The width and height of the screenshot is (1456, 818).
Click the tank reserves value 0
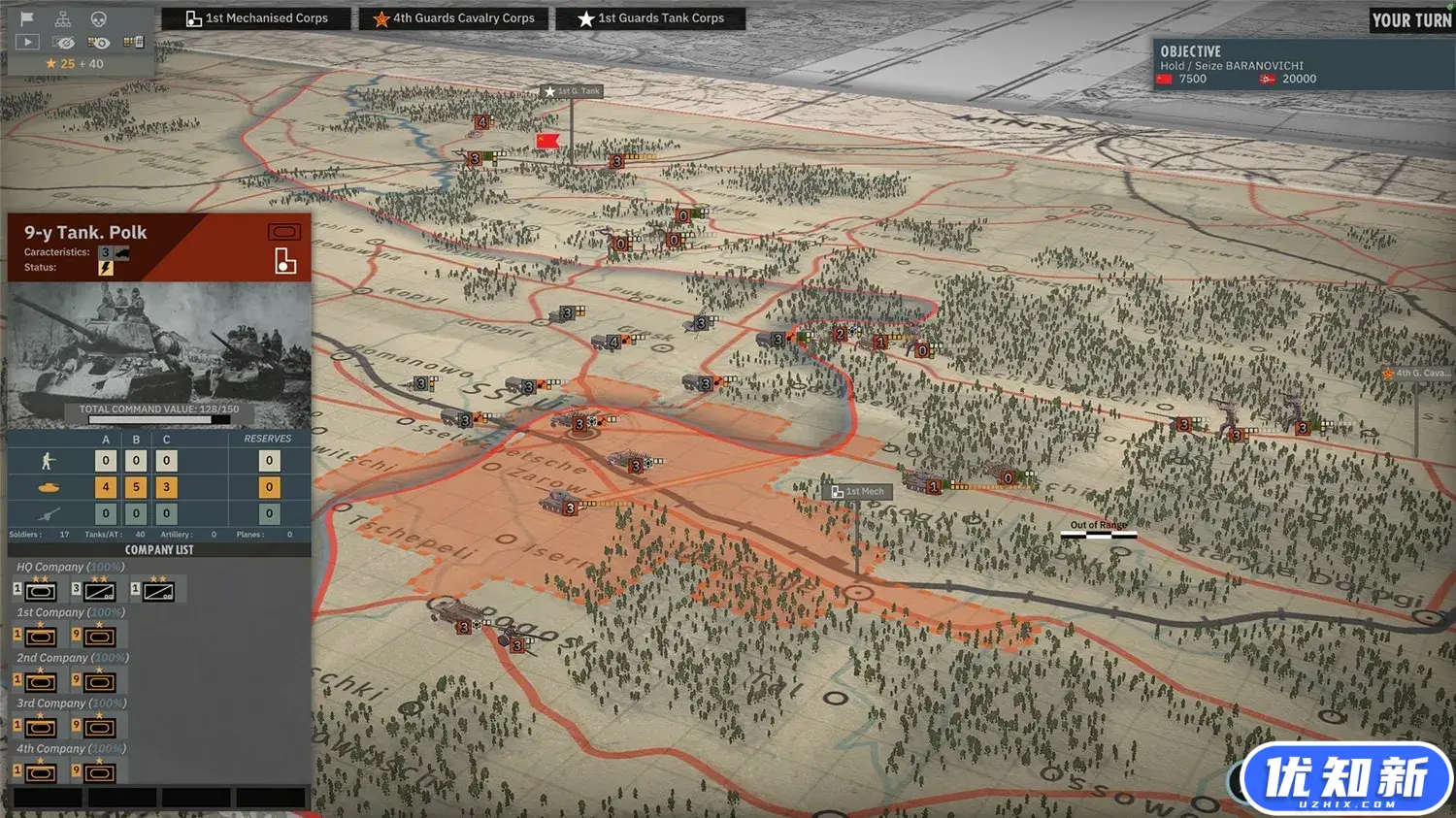[270, 487]
